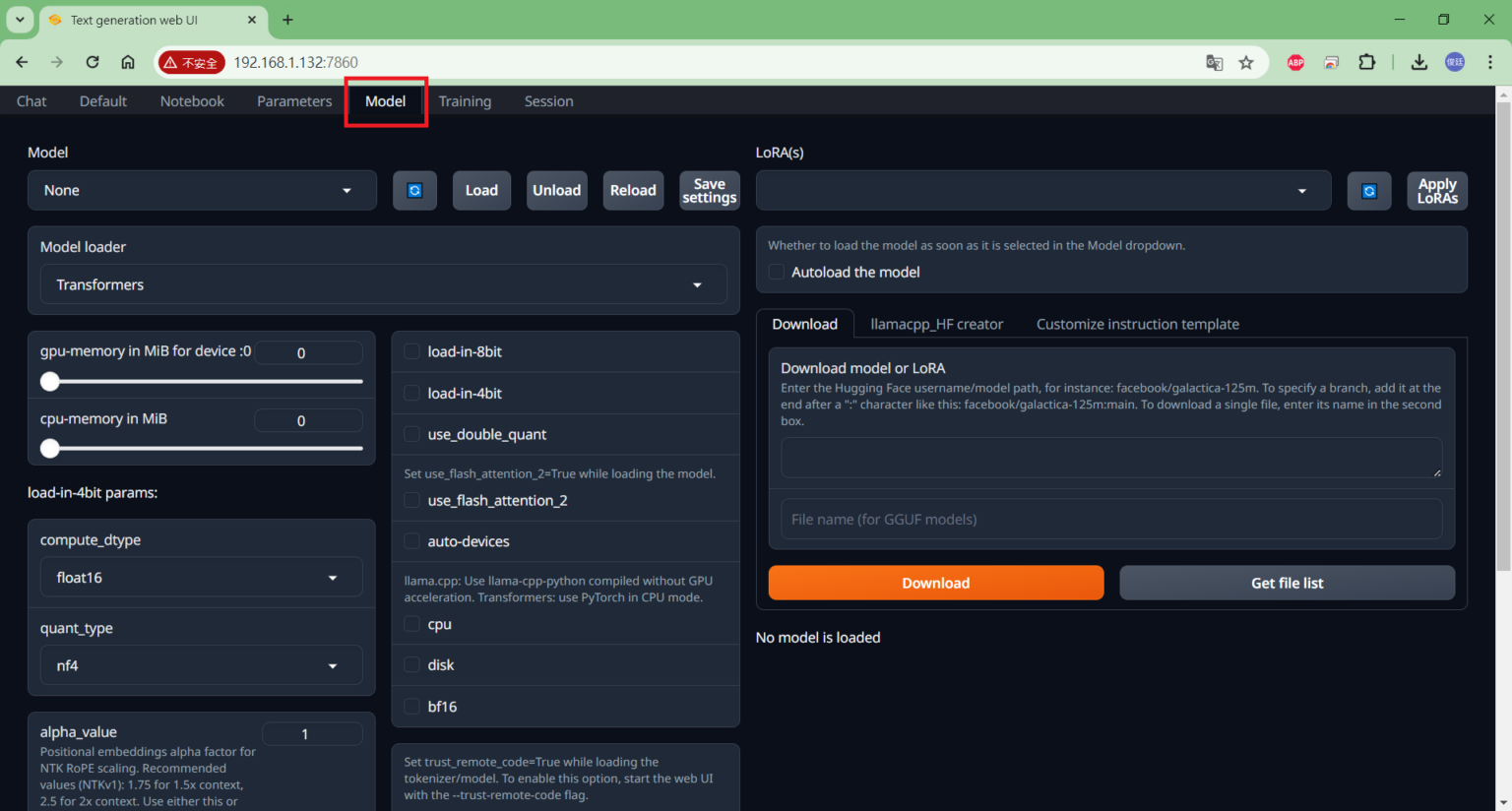Open the Model loader dropdown
This screenshot has width=1512, height=811.
(383, 284)
